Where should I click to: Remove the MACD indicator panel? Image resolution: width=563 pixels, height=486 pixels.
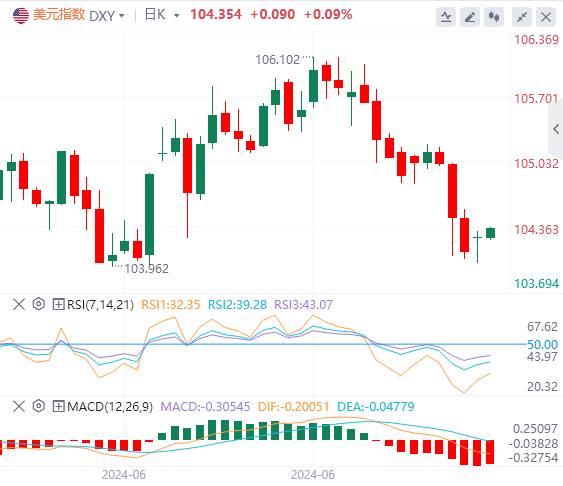coord(19,406)
